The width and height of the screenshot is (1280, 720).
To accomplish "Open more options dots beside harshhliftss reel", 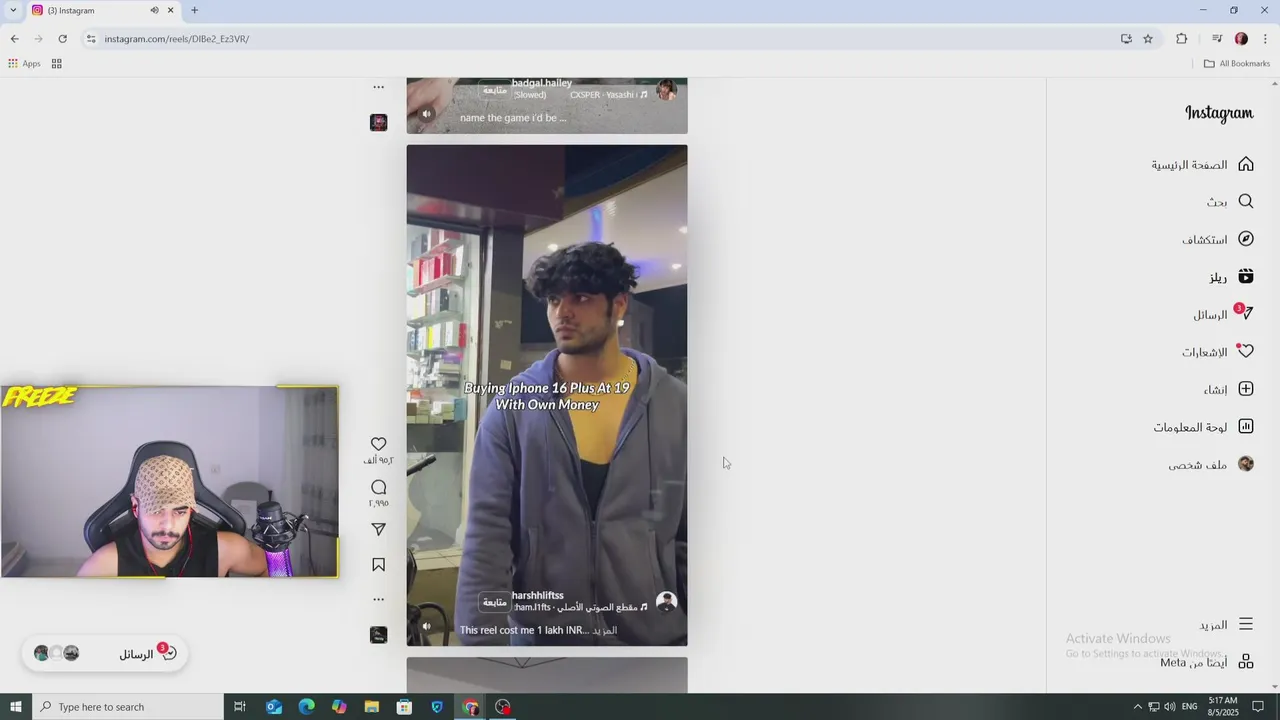I will pos(378,599).
